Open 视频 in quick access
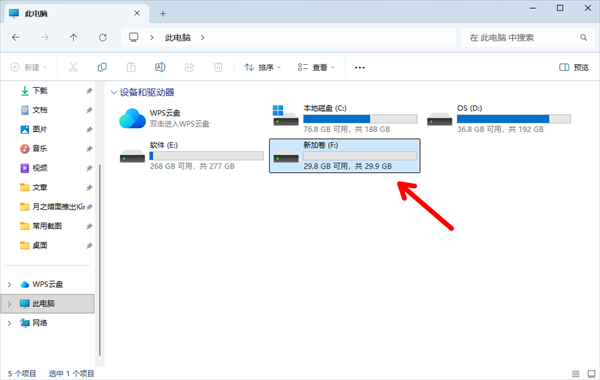 point(40,168)
